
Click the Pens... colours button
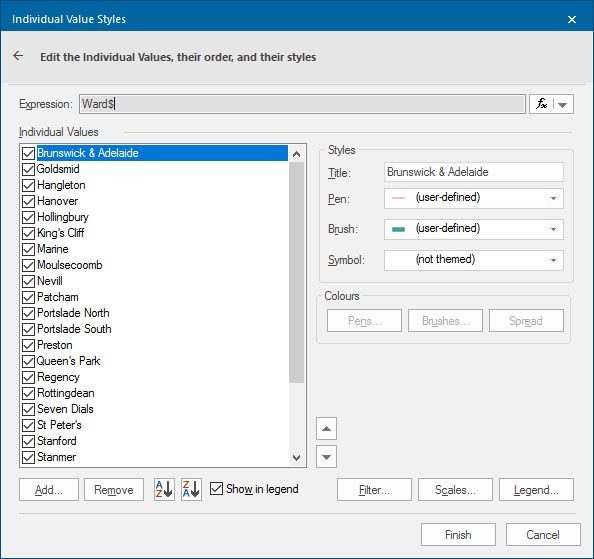364,320
